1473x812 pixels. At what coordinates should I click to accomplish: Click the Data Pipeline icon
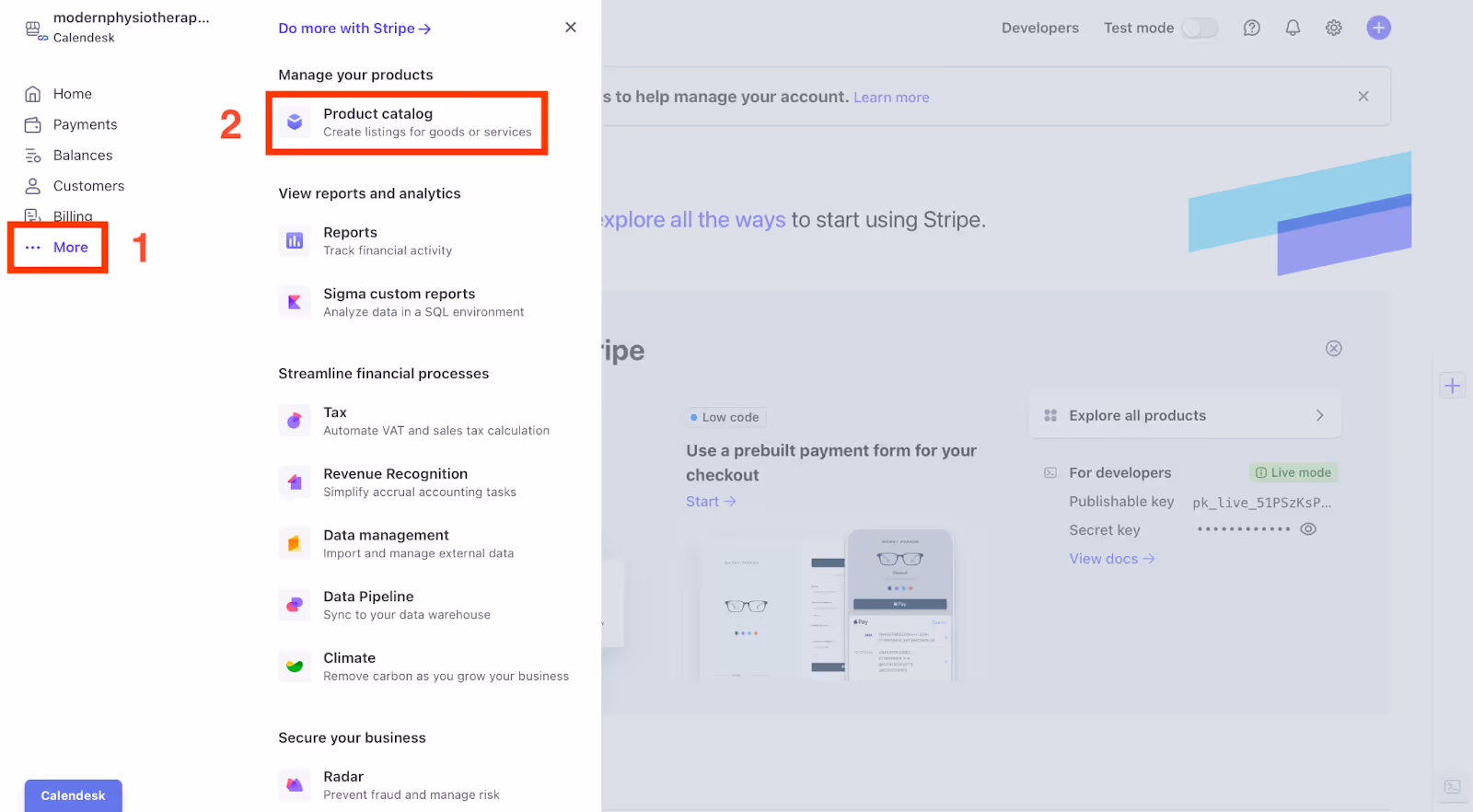tap(295, 605)
